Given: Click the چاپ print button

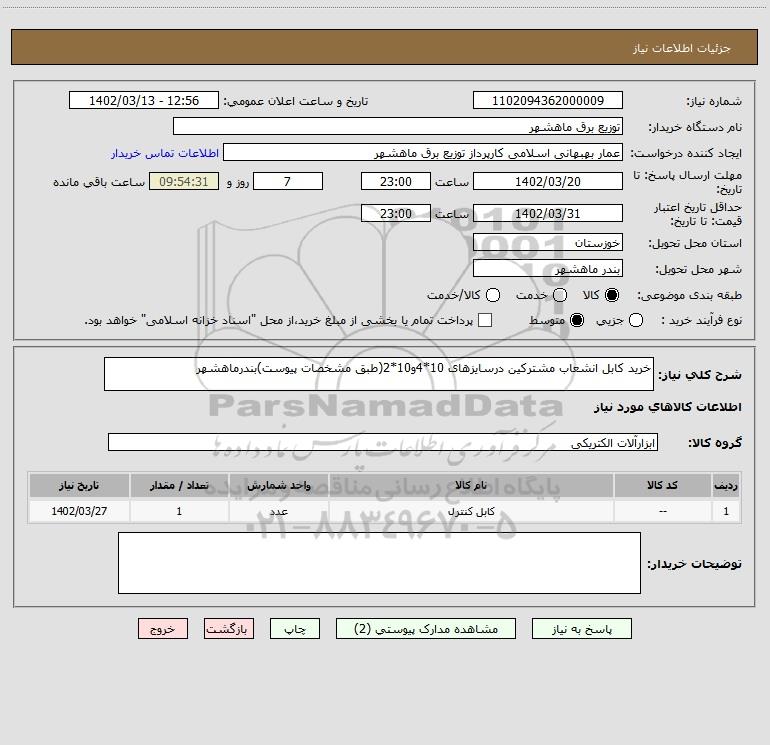Looking at the screenshot, I should pos(295,629).
